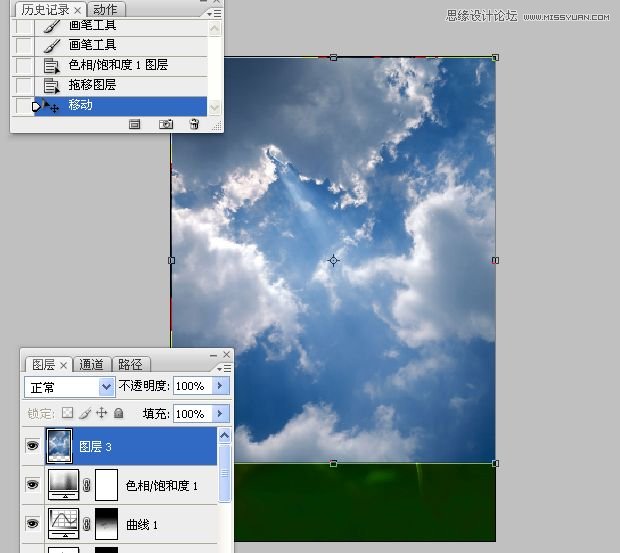Click History panel scrollbar down arrow

tap(215, 107)
